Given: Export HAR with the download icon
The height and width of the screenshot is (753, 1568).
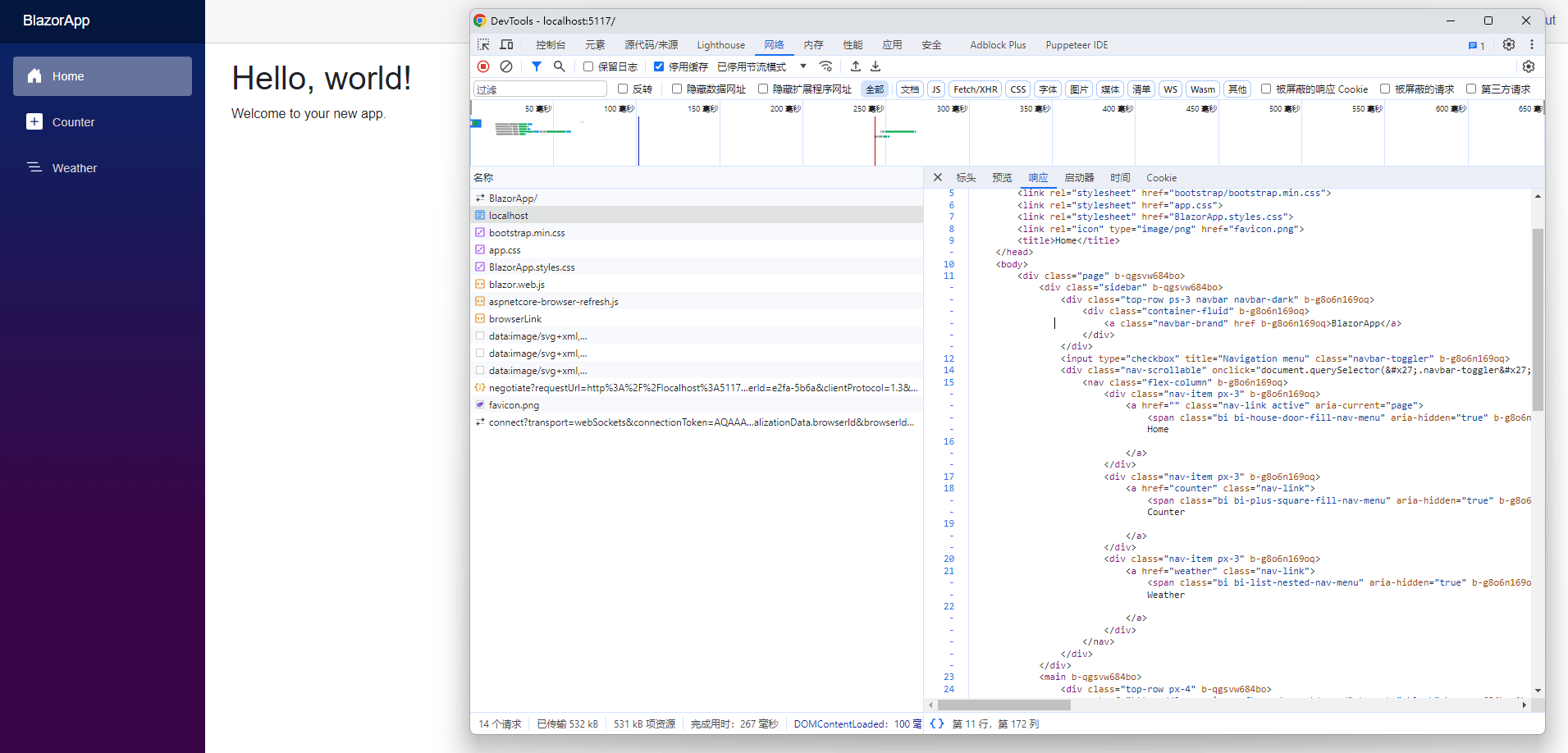Looking at the screenshot, I should point(875,66).
